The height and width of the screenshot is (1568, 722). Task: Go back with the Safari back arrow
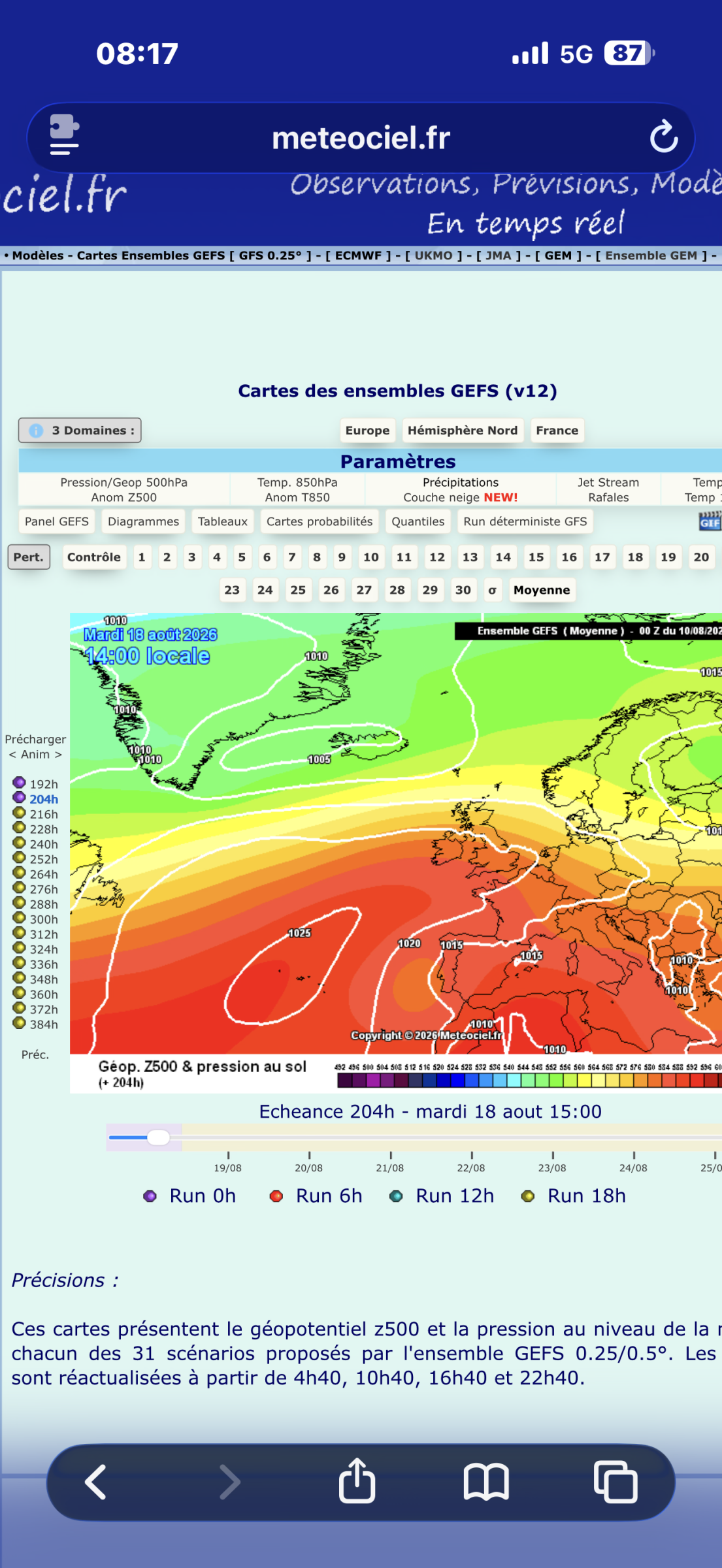pyautogui.click(x=96, y=1482)
